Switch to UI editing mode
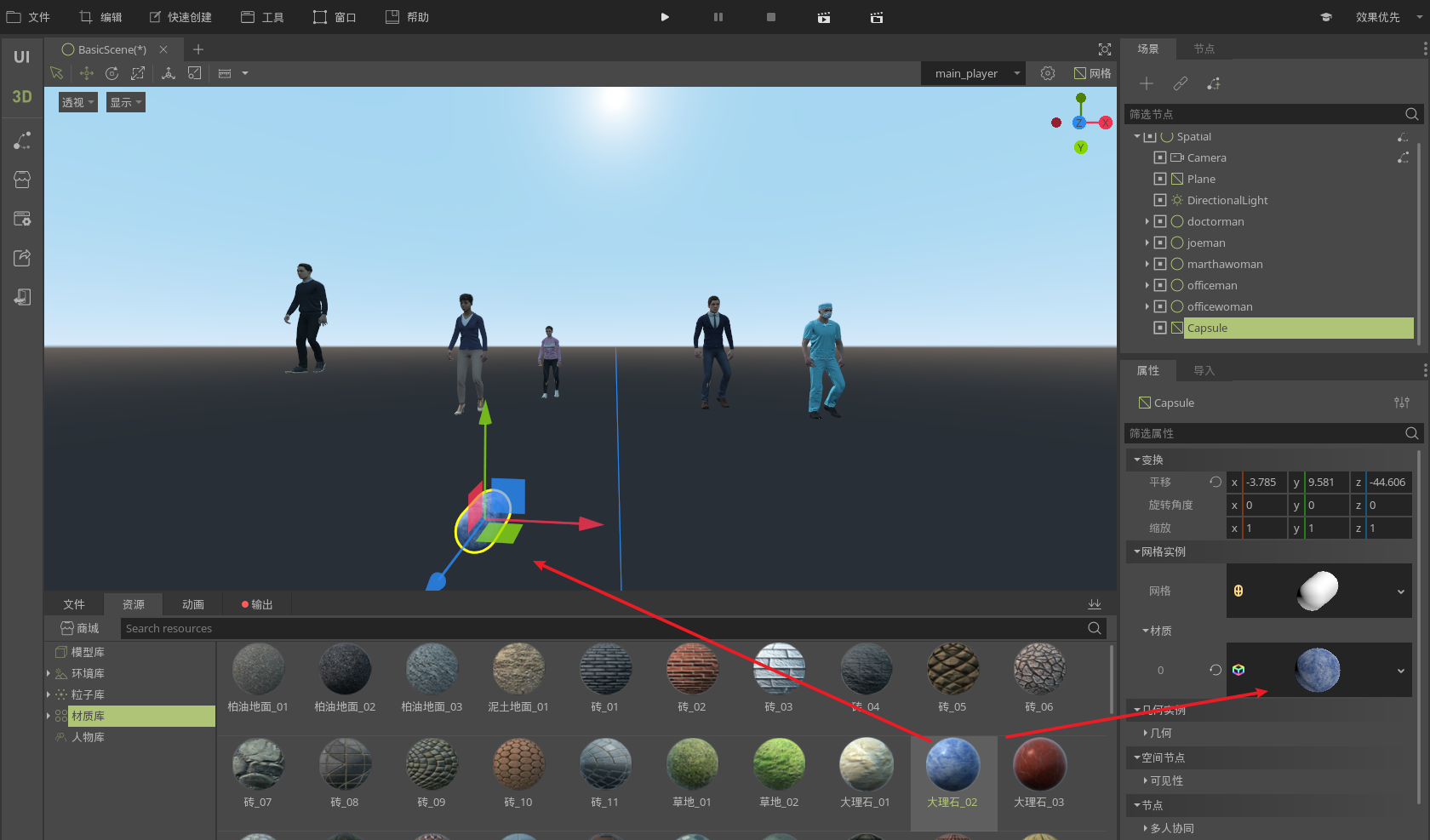This screenshot has height=840, width=1430. click(22, 57)
